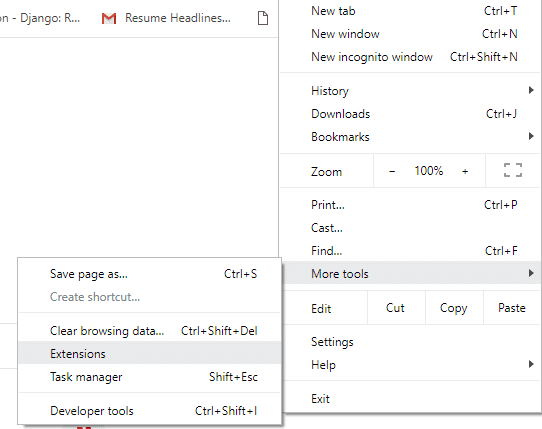542x429 pixels.
Task: Click the Paste edit button
Action: click(512, 308)
